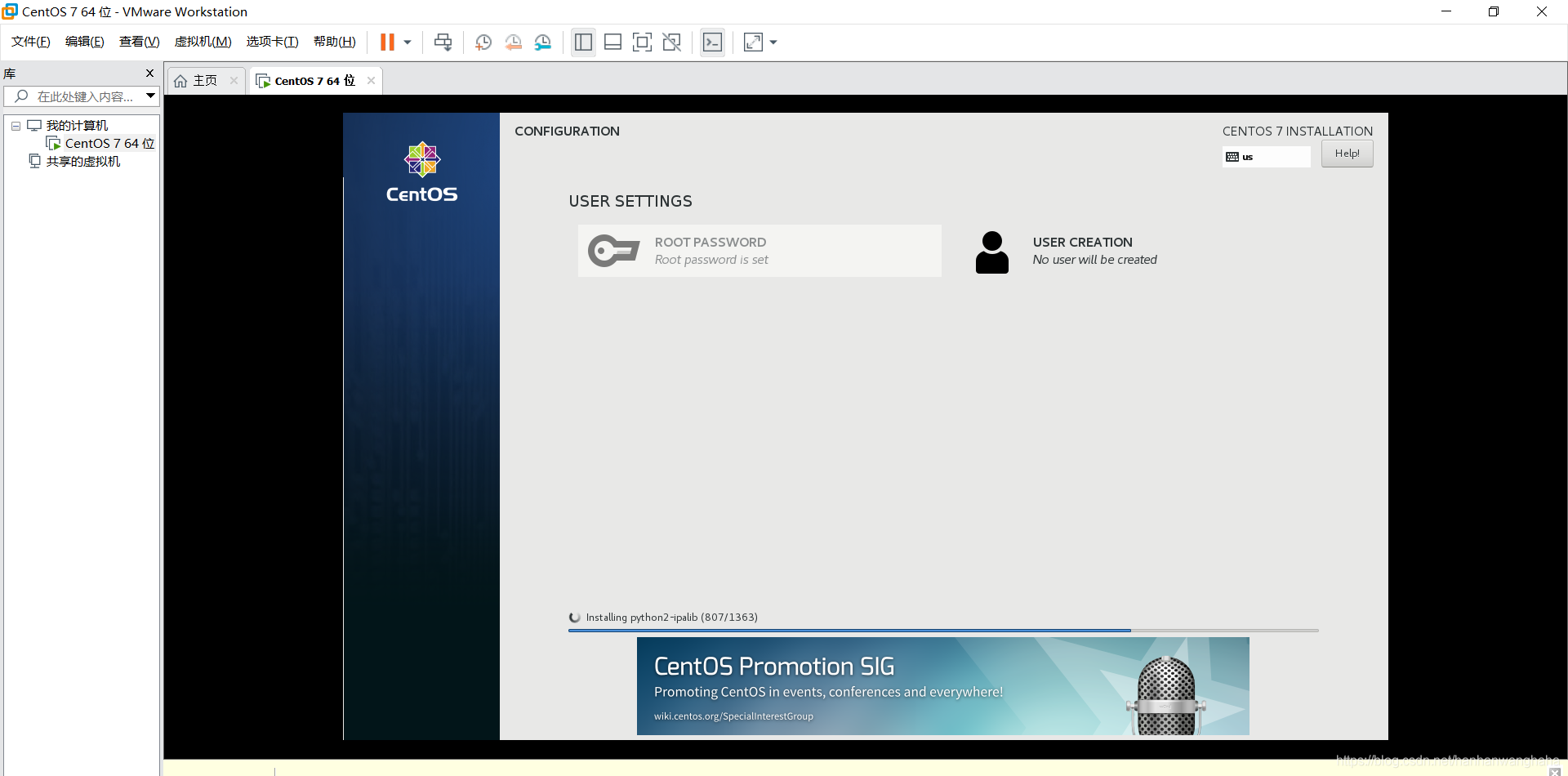Click the 'Installing python2-ipalib (807/1363)' status text
Viewport: 1568px width, 776px height.
tap(671, 618)
